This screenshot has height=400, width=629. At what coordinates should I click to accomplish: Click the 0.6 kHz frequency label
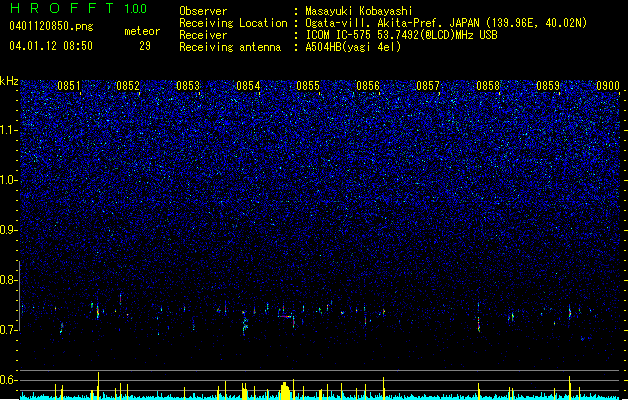[9, 380]
